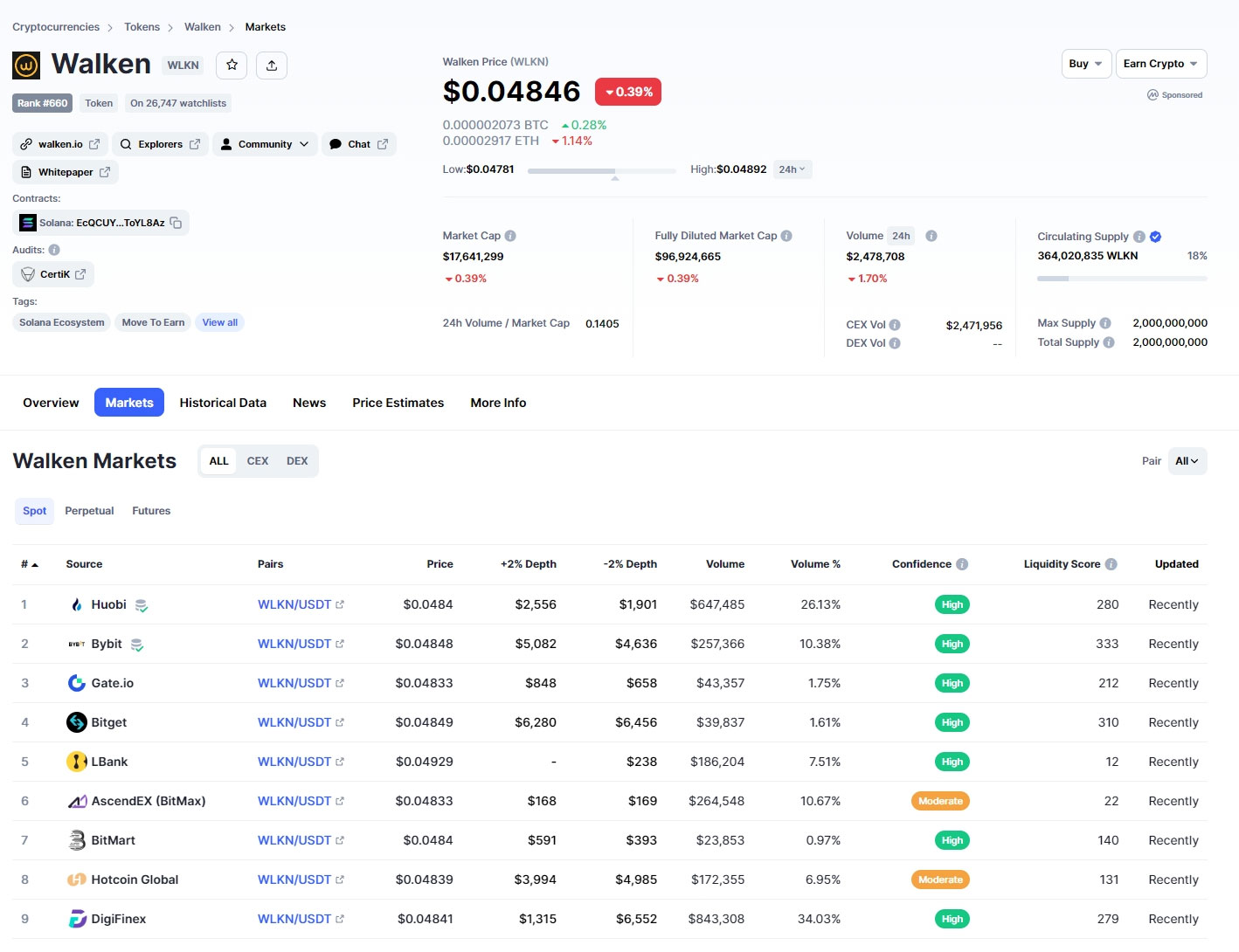Image resolution: width=1239 pixels, height=952 pixels.
Task: Switch to Perpetual market type
Action: pos(89,511)
